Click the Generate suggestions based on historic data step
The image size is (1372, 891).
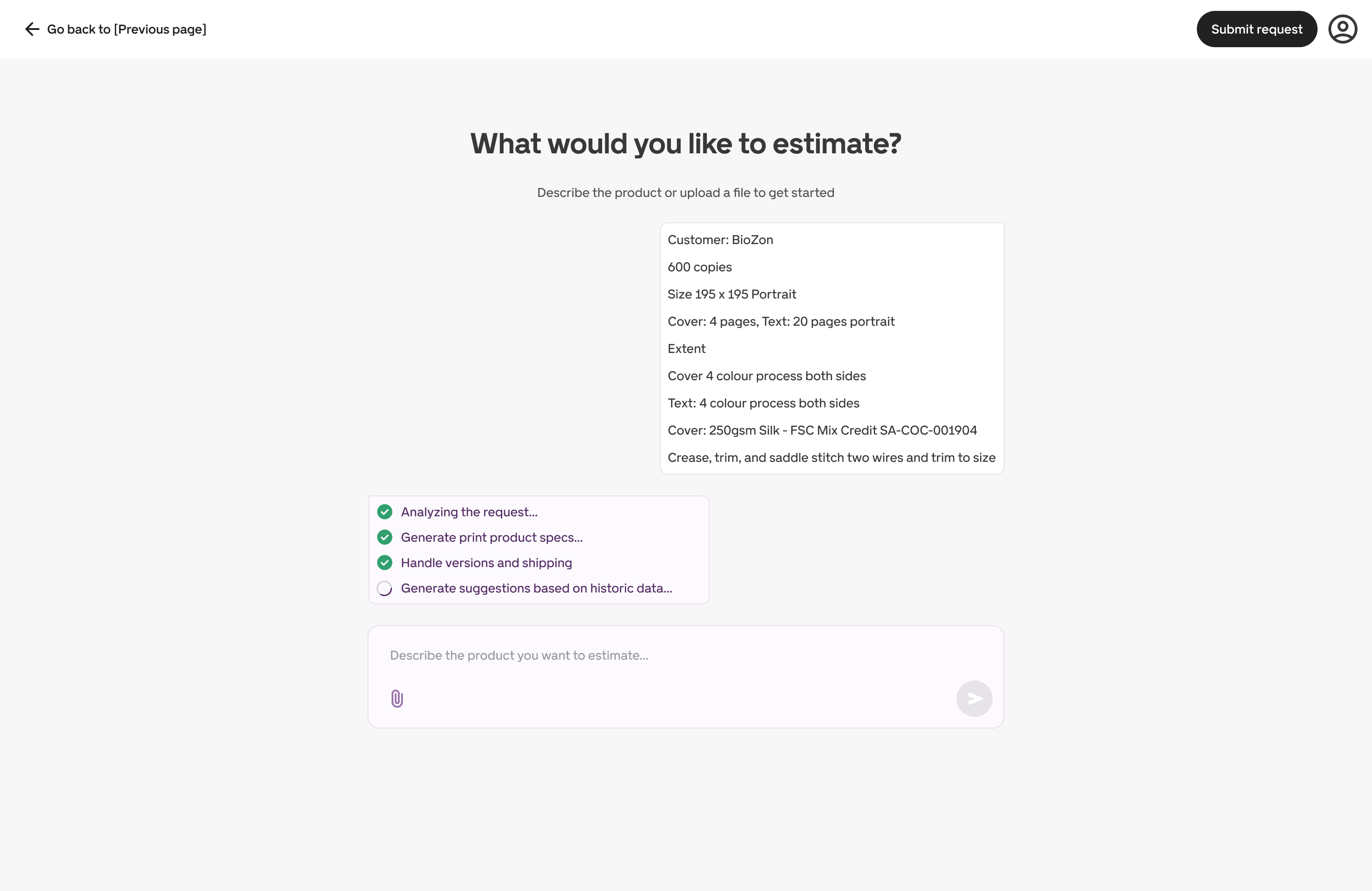click(536, 588)
